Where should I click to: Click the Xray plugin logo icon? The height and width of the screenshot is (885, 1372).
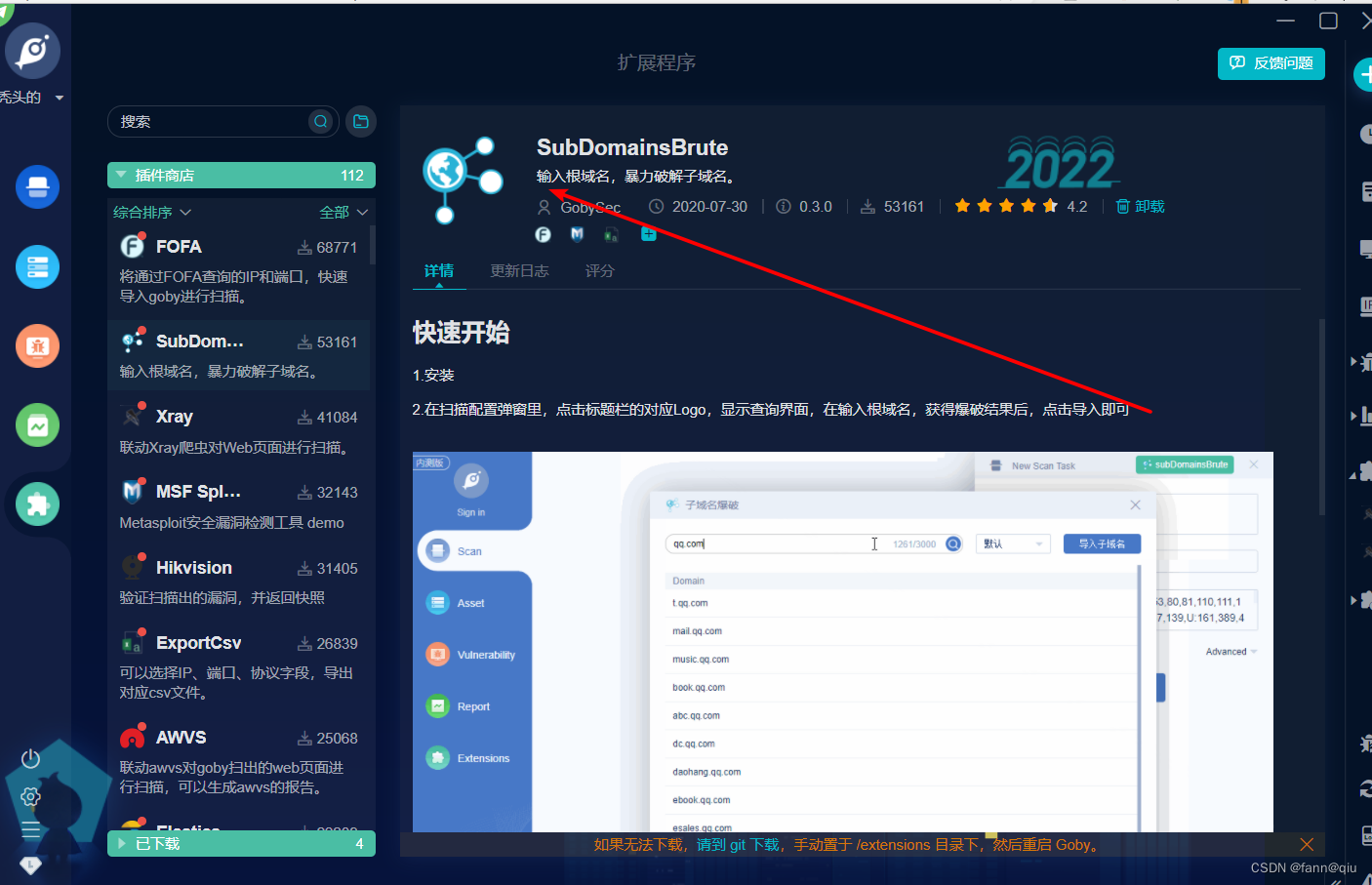point(132,416)
